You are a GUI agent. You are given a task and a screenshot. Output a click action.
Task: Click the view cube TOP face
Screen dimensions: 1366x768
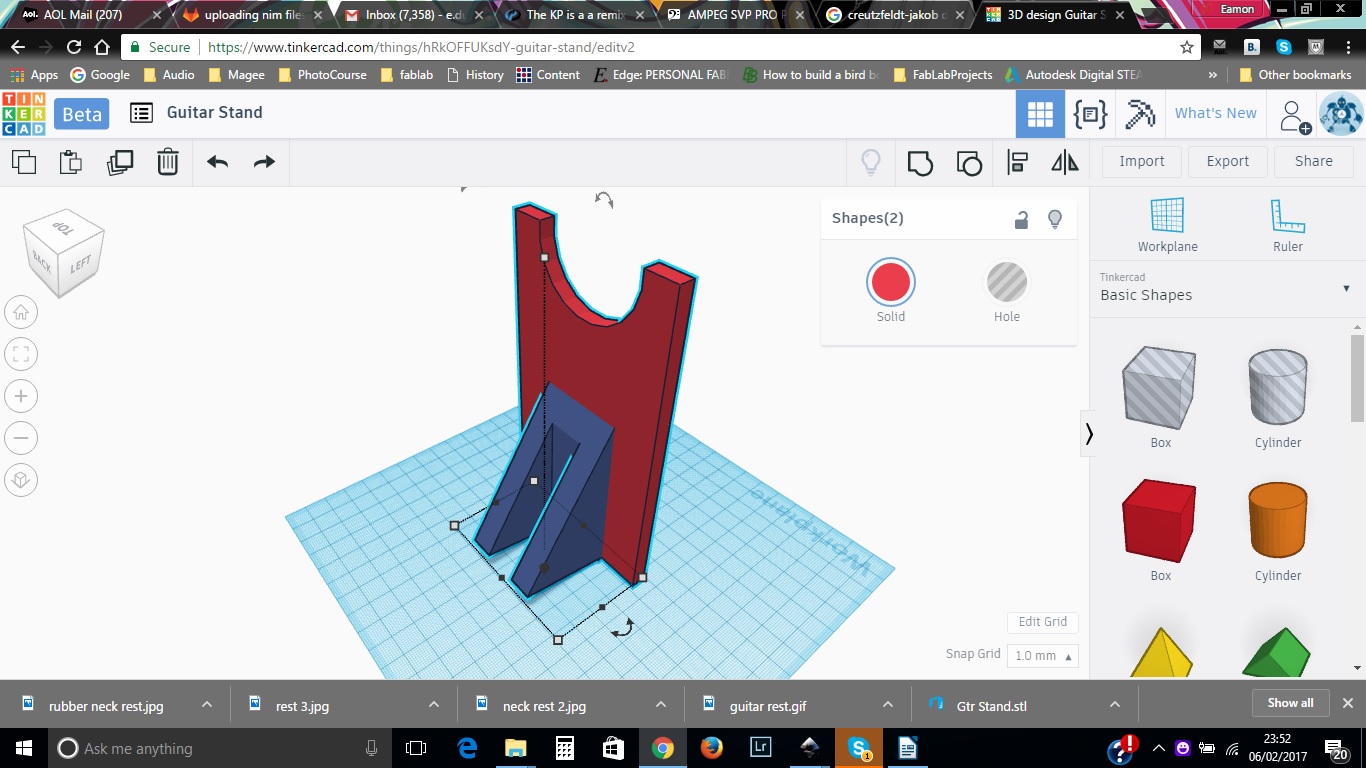64,227
